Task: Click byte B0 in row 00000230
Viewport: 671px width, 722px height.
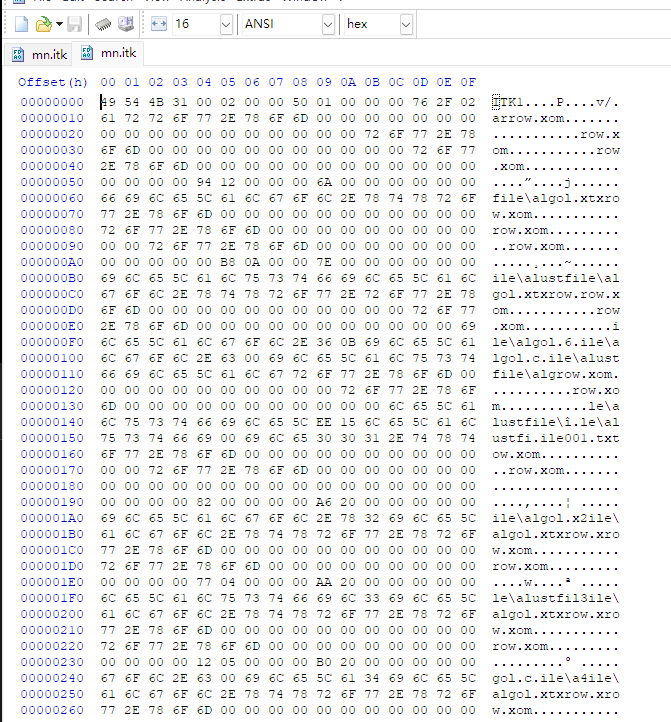Action: [324, 662]
